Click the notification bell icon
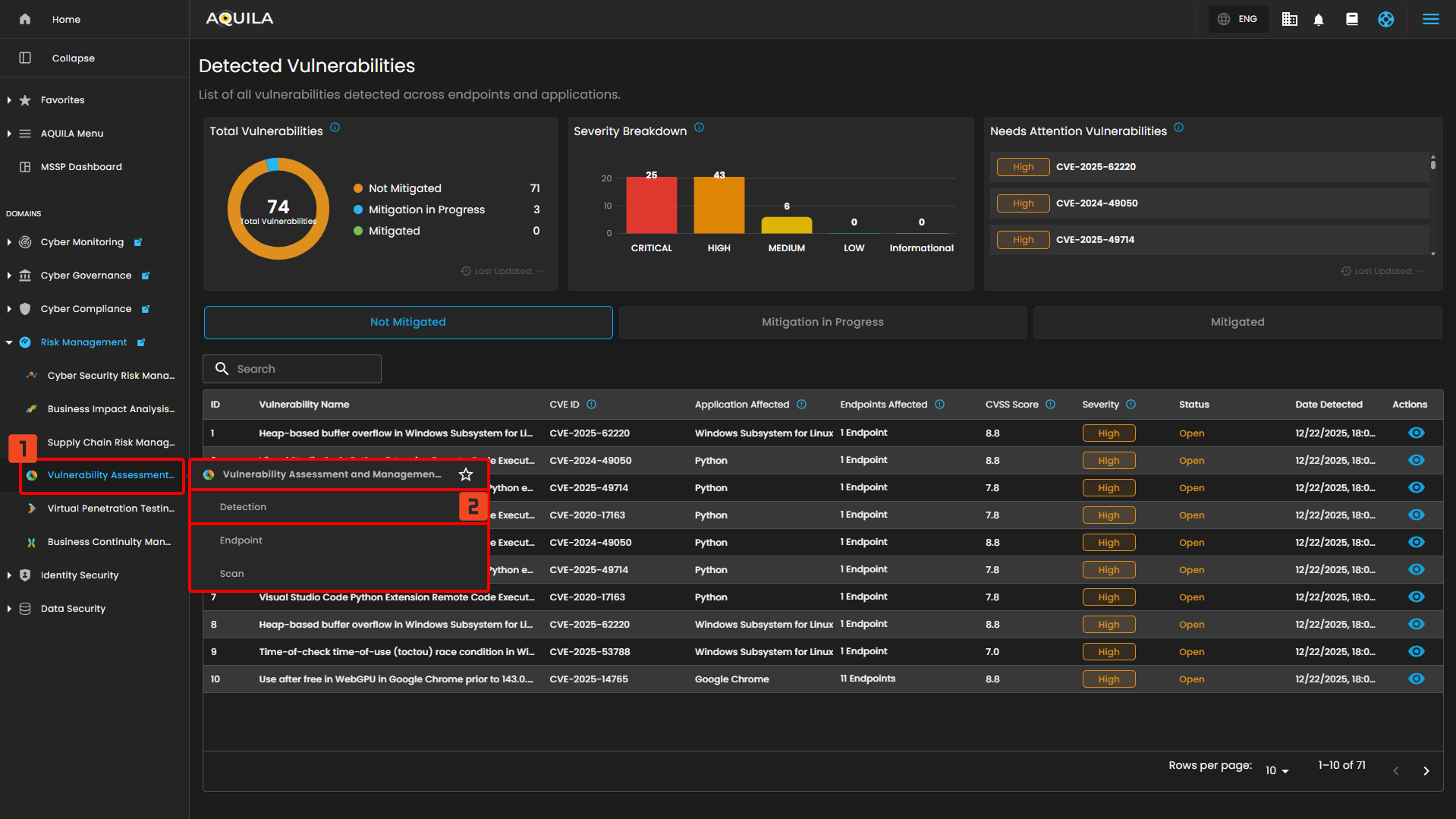1456x819 pixels. coord(1319,20)
